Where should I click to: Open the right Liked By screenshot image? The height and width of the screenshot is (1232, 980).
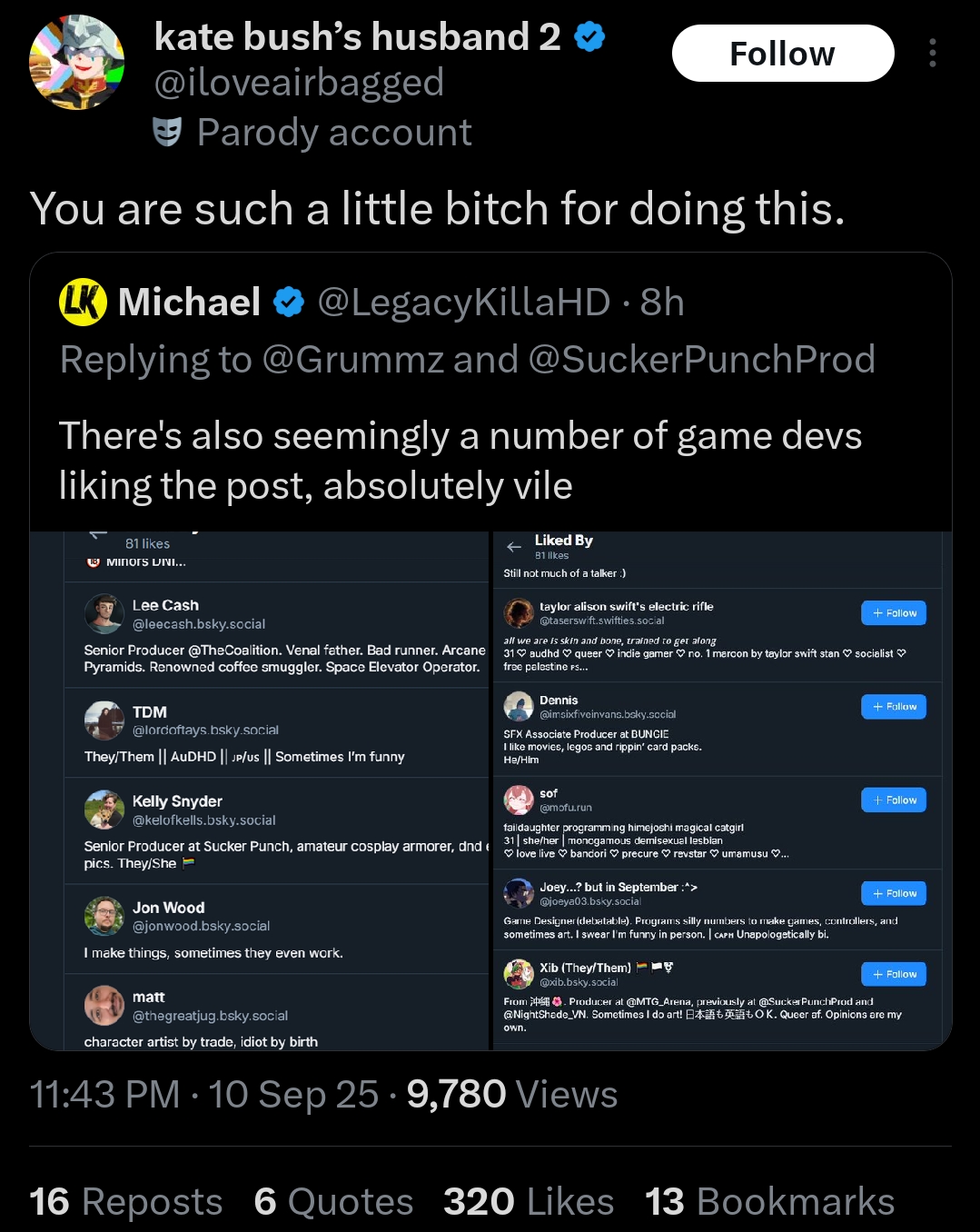pos(722,790)
